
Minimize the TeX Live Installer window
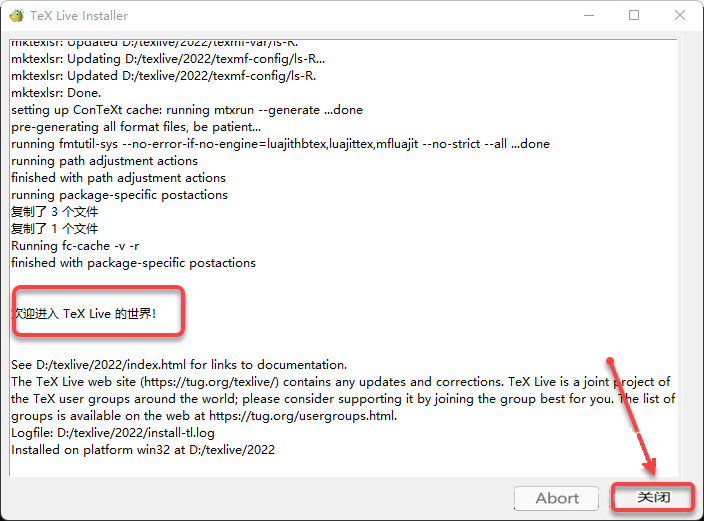[x=587, y=16]
